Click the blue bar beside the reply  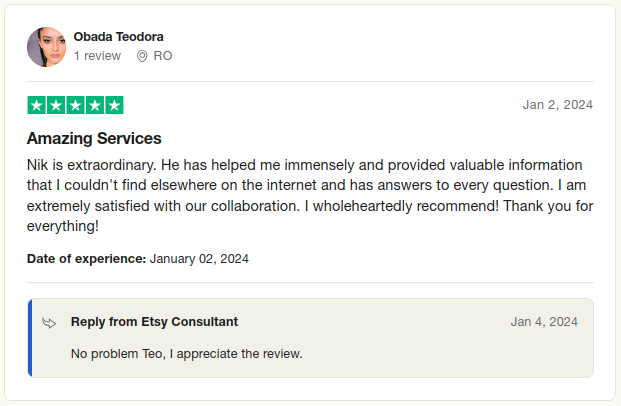30,338
